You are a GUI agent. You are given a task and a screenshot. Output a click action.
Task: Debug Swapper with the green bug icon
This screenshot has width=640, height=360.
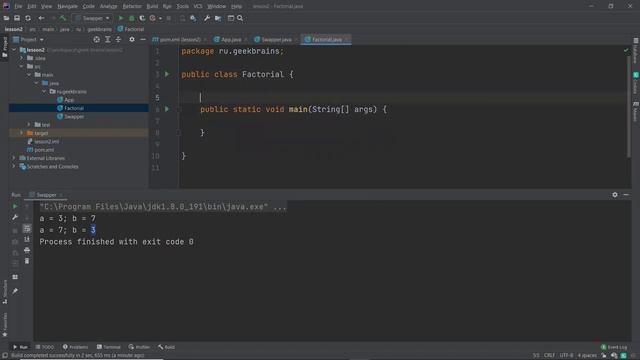[x=131, y=18]
